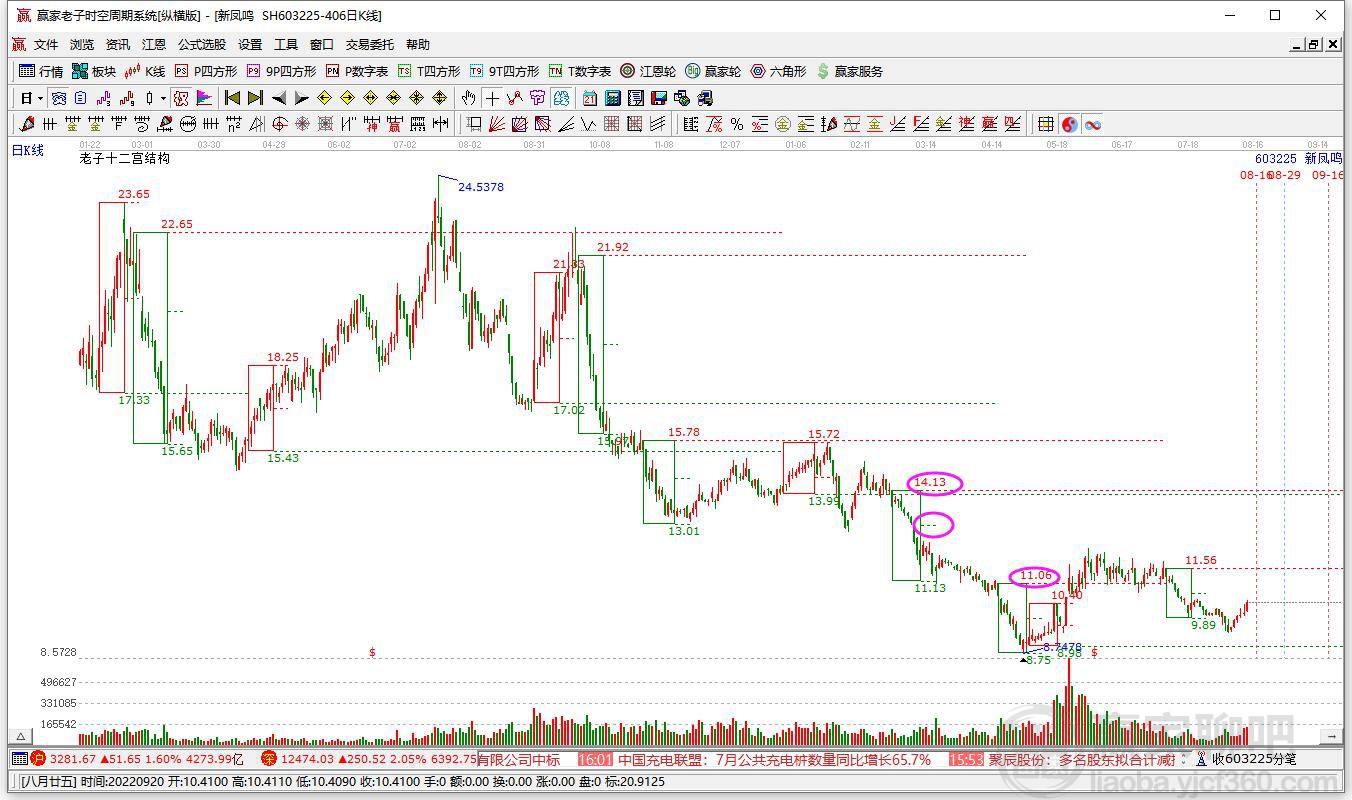Open the calendar icon showing 21
1352x800 pixels.
(590, 98)
